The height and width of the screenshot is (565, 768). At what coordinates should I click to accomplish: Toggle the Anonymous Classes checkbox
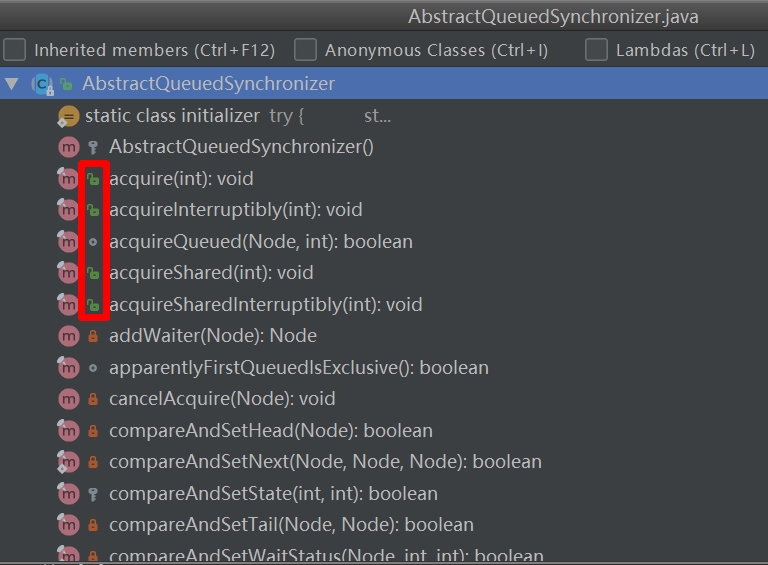coord(305,50)
